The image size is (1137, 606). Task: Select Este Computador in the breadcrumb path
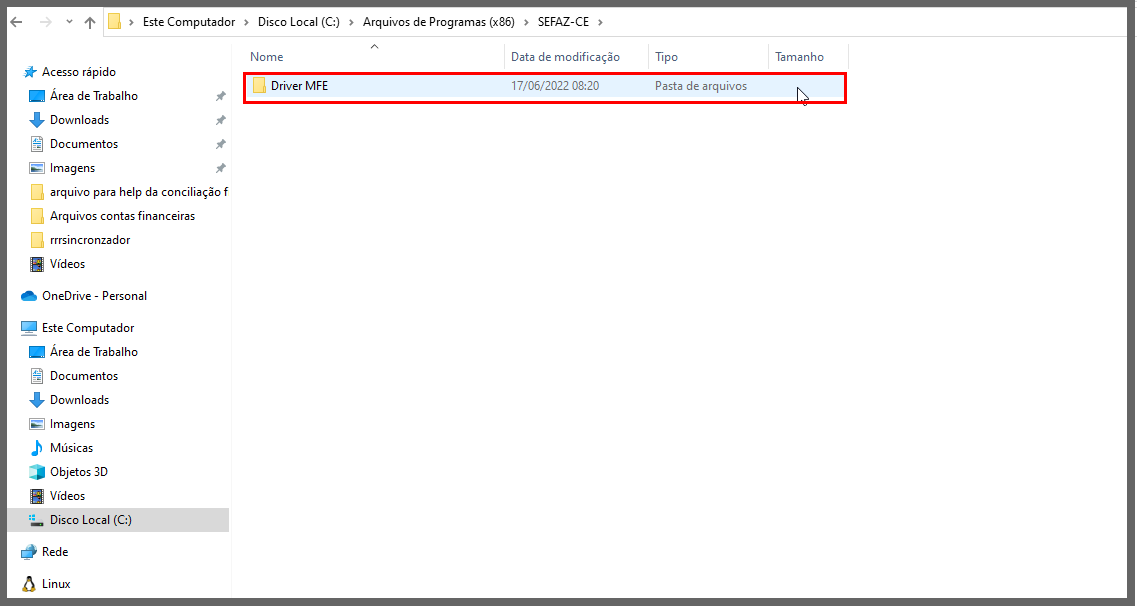[x=189, y=22]
